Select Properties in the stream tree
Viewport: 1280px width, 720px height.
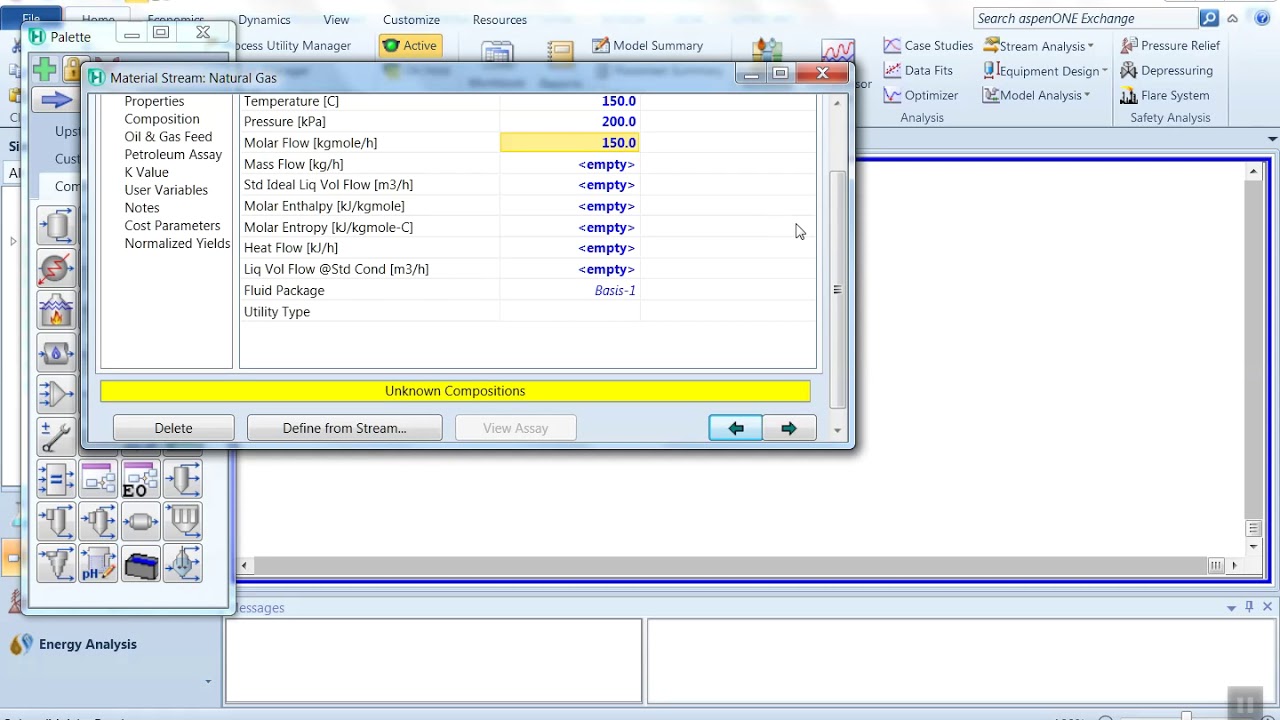point(154,101)
